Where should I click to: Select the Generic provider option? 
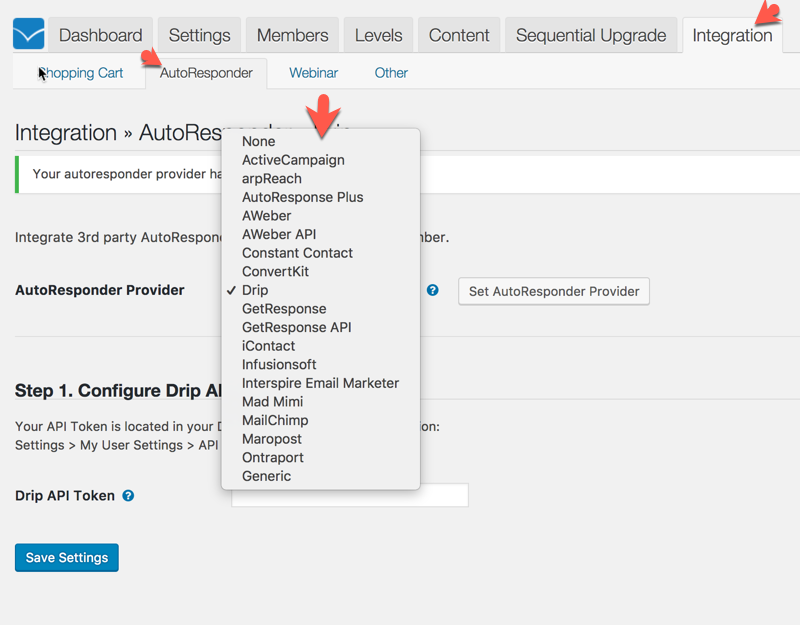pos(320,476)
